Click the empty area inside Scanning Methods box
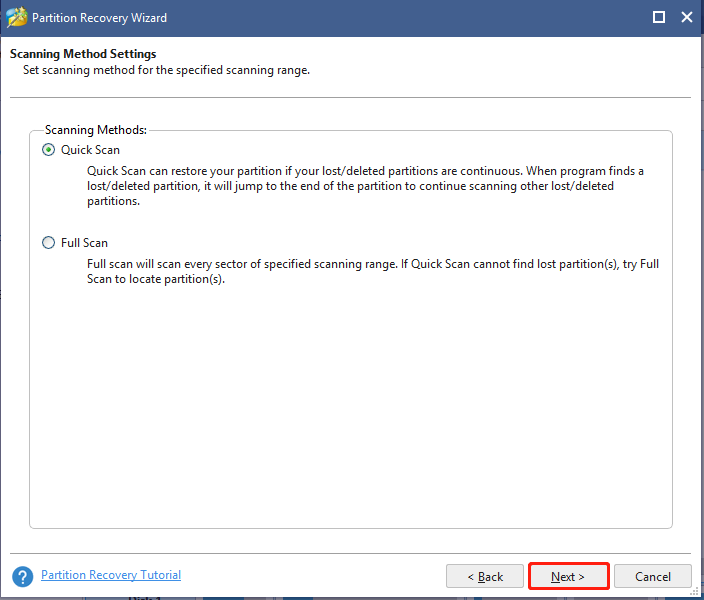The width and height of the screenshot is (704, 600). point(350,404)
